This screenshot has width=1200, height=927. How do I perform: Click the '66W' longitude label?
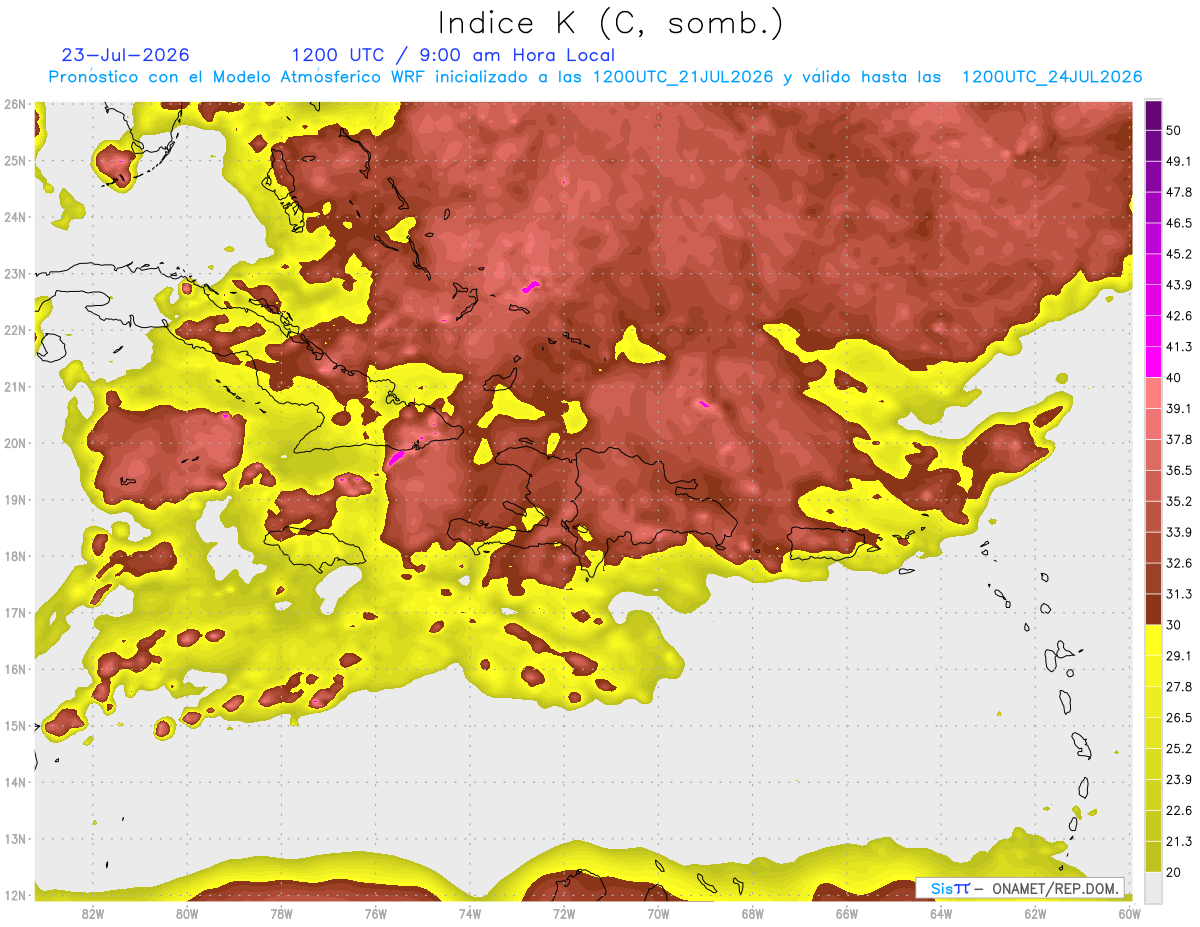click(847, 913)
